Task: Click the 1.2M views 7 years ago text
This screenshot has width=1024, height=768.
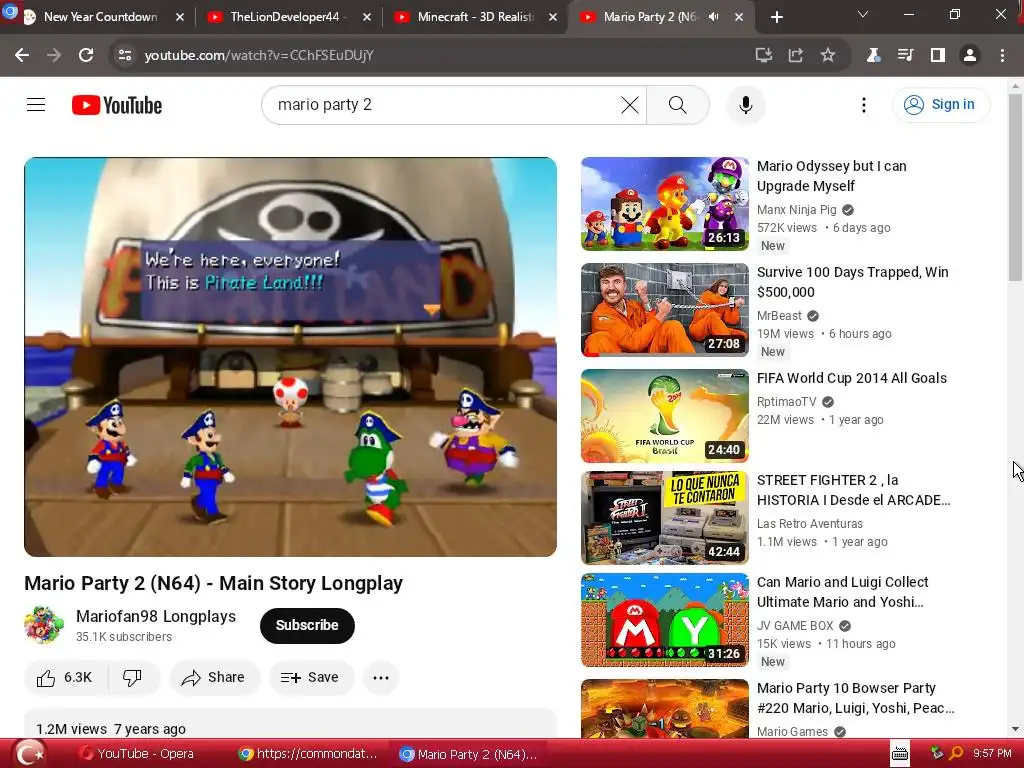Action: (x=111, y=729)
